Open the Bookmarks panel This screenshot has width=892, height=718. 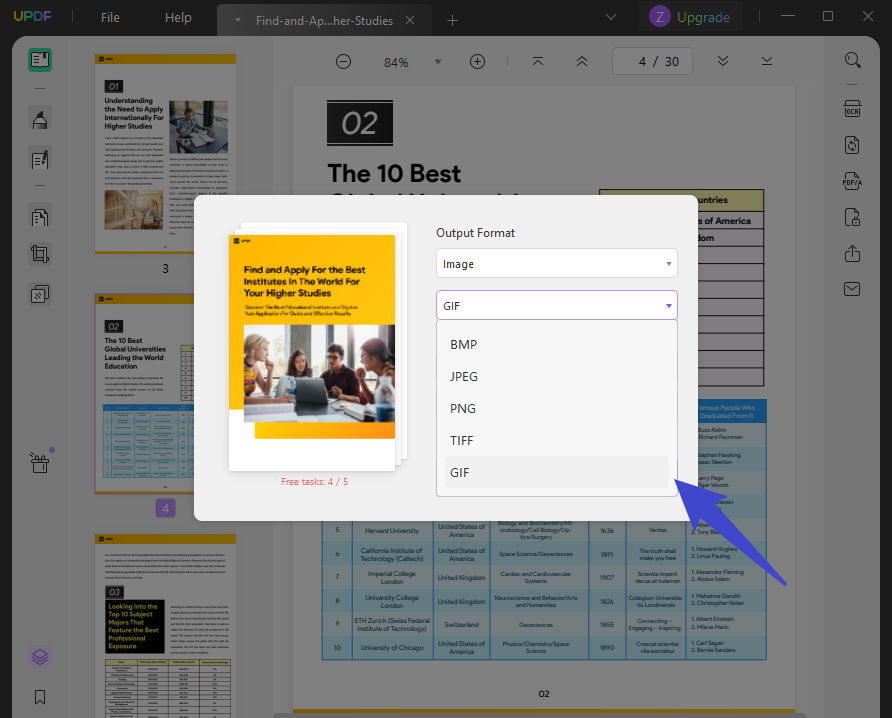pyautogui.click(x=40, y=697)
